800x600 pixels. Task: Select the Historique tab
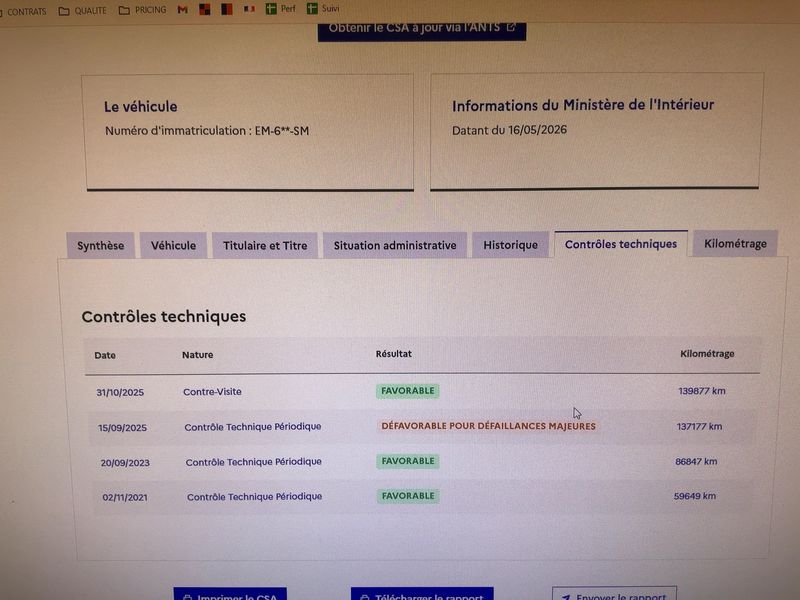click(510, 244)
